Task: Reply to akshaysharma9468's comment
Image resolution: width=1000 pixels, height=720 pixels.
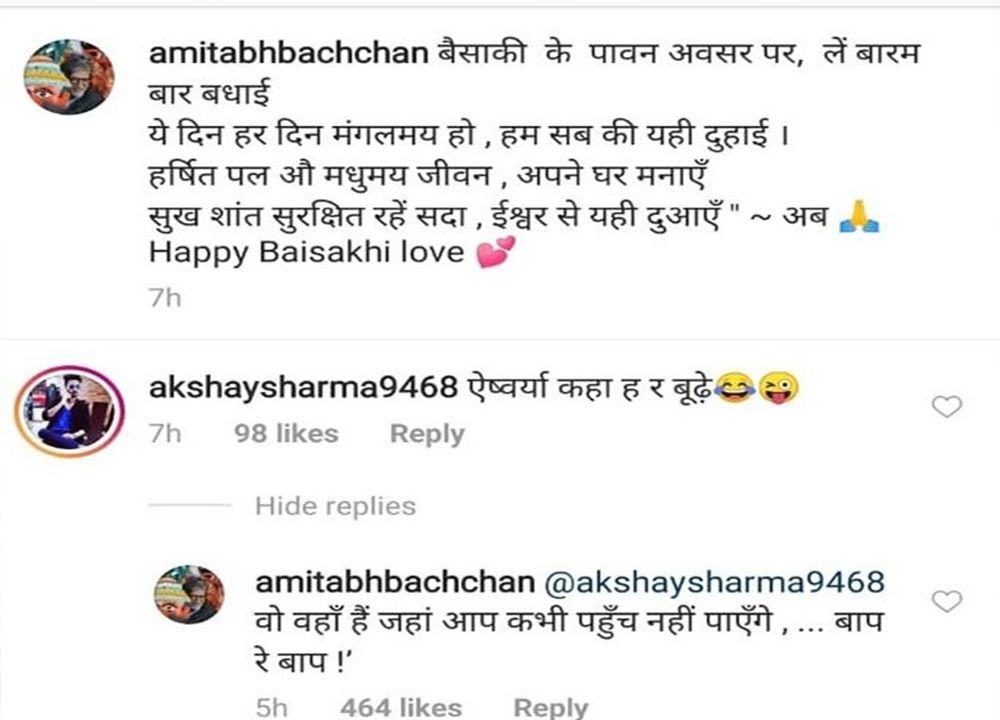Action: tap(427, 434)
